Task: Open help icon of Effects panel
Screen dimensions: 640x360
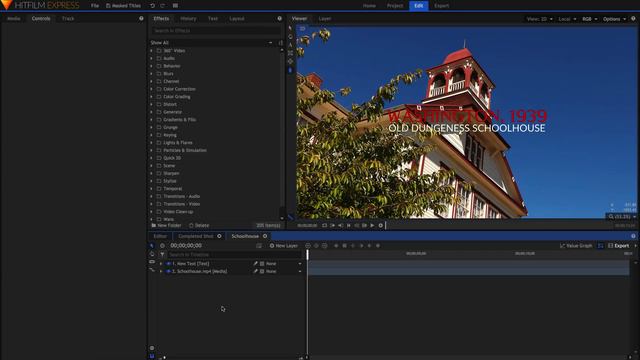Action: coord(280,18)
